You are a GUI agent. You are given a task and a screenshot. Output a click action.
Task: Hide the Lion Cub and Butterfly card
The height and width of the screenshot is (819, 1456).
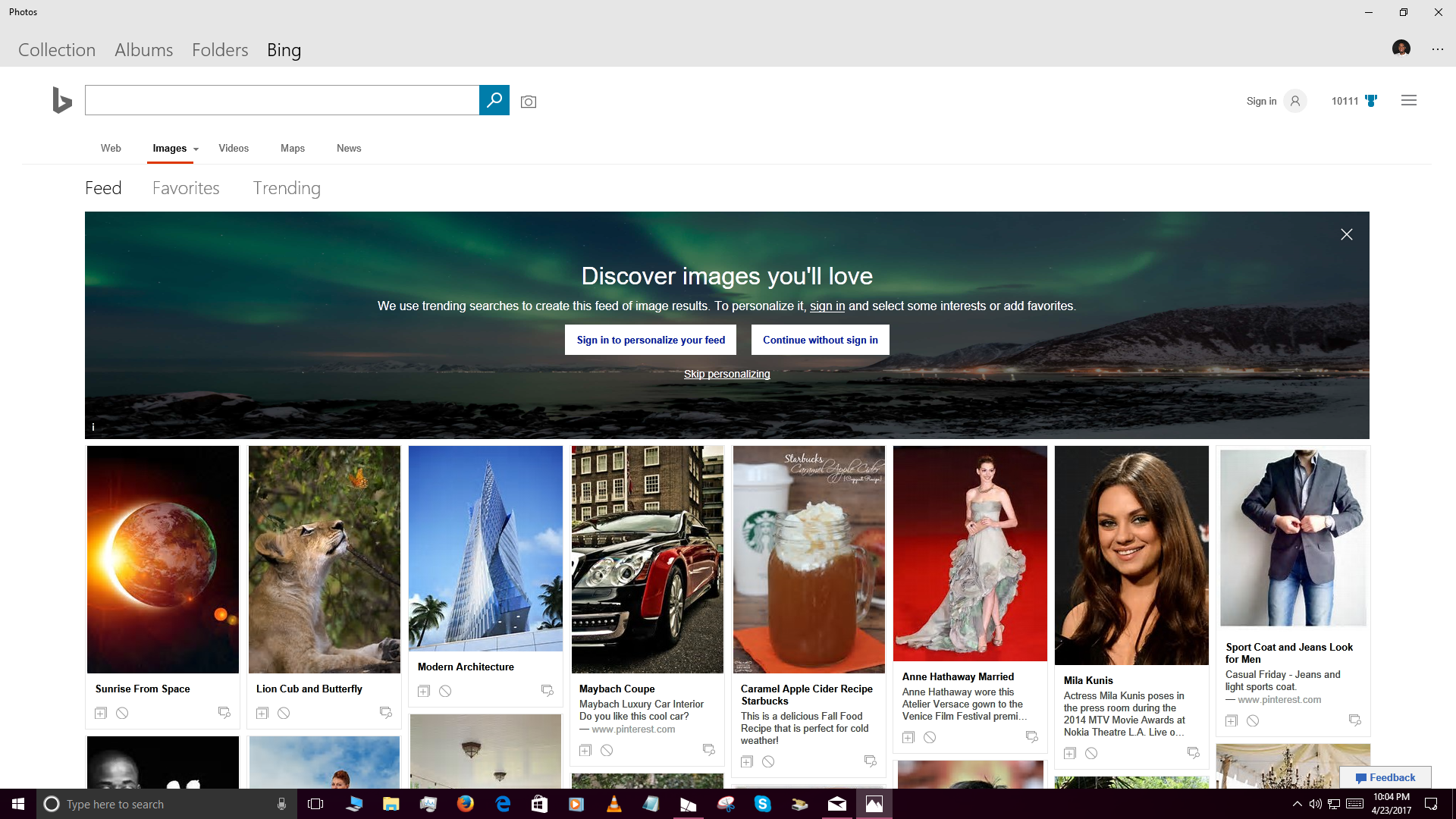(284, 713)
